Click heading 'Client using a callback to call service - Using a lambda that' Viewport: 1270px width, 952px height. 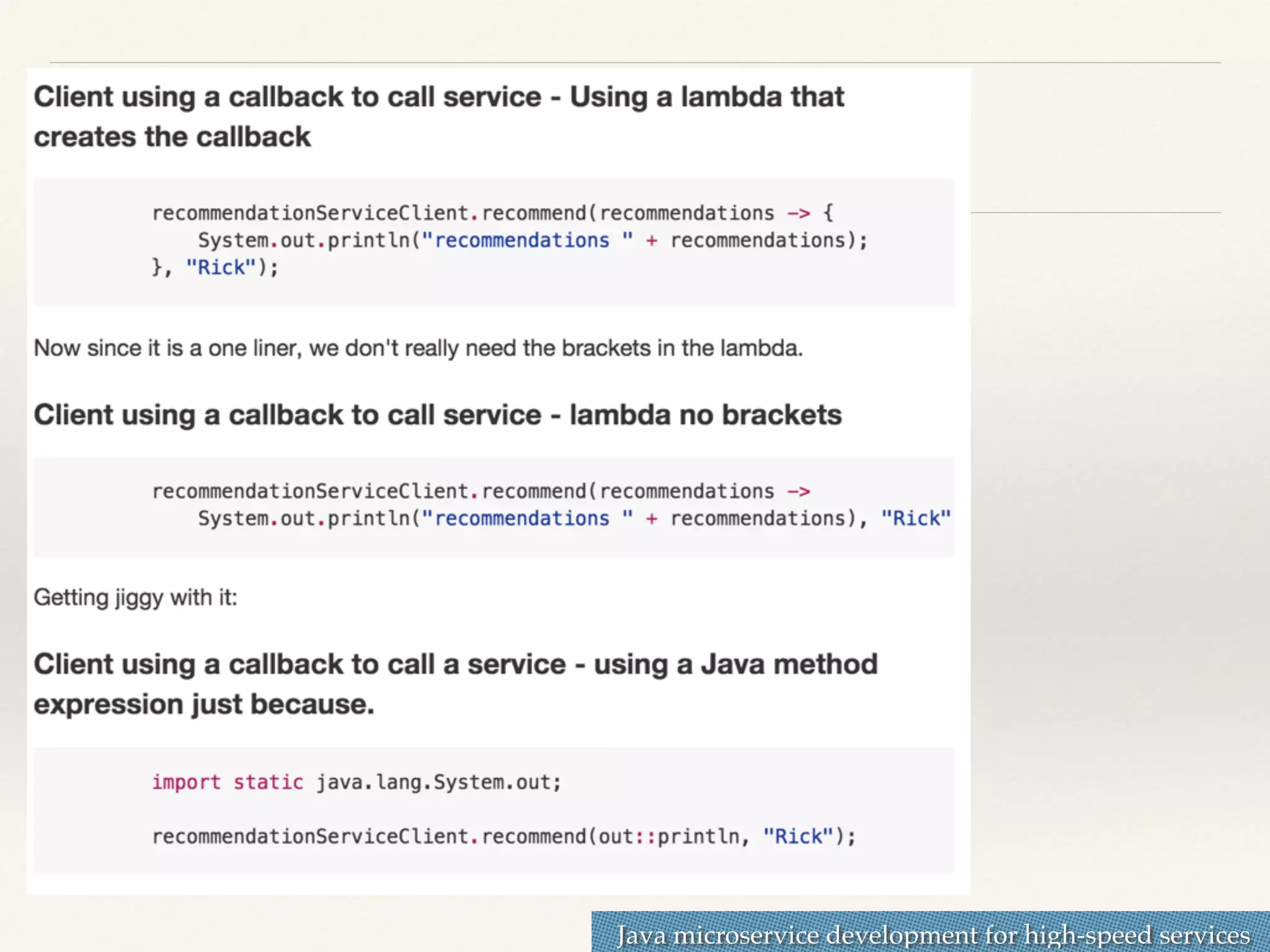coord(439,97)
